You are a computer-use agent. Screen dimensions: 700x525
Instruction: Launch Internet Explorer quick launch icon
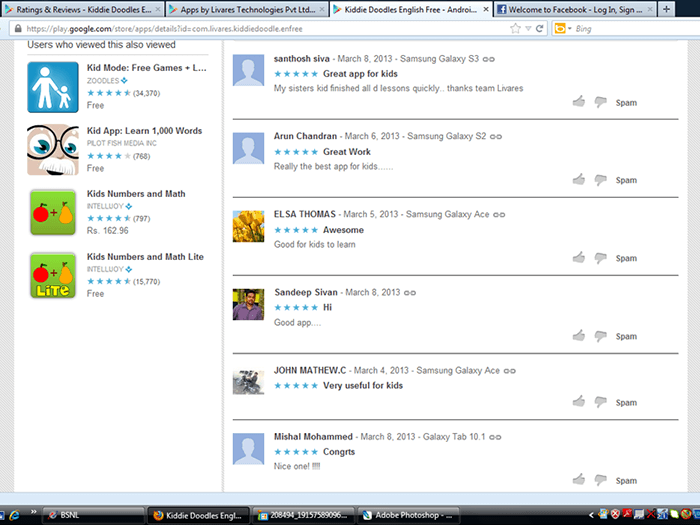click(x=14, y=515)
